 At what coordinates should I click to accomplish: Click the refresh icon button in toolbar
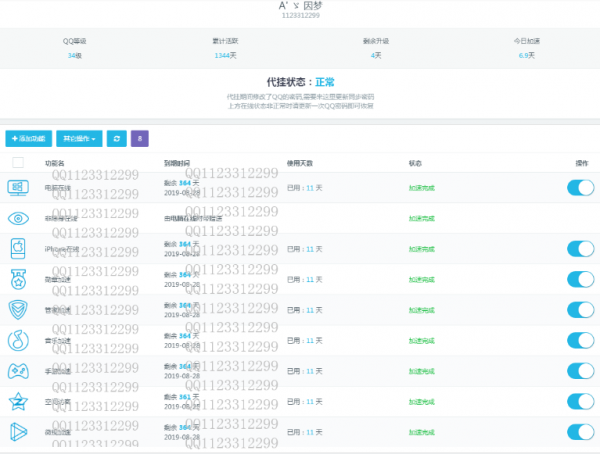coord(117,139)
